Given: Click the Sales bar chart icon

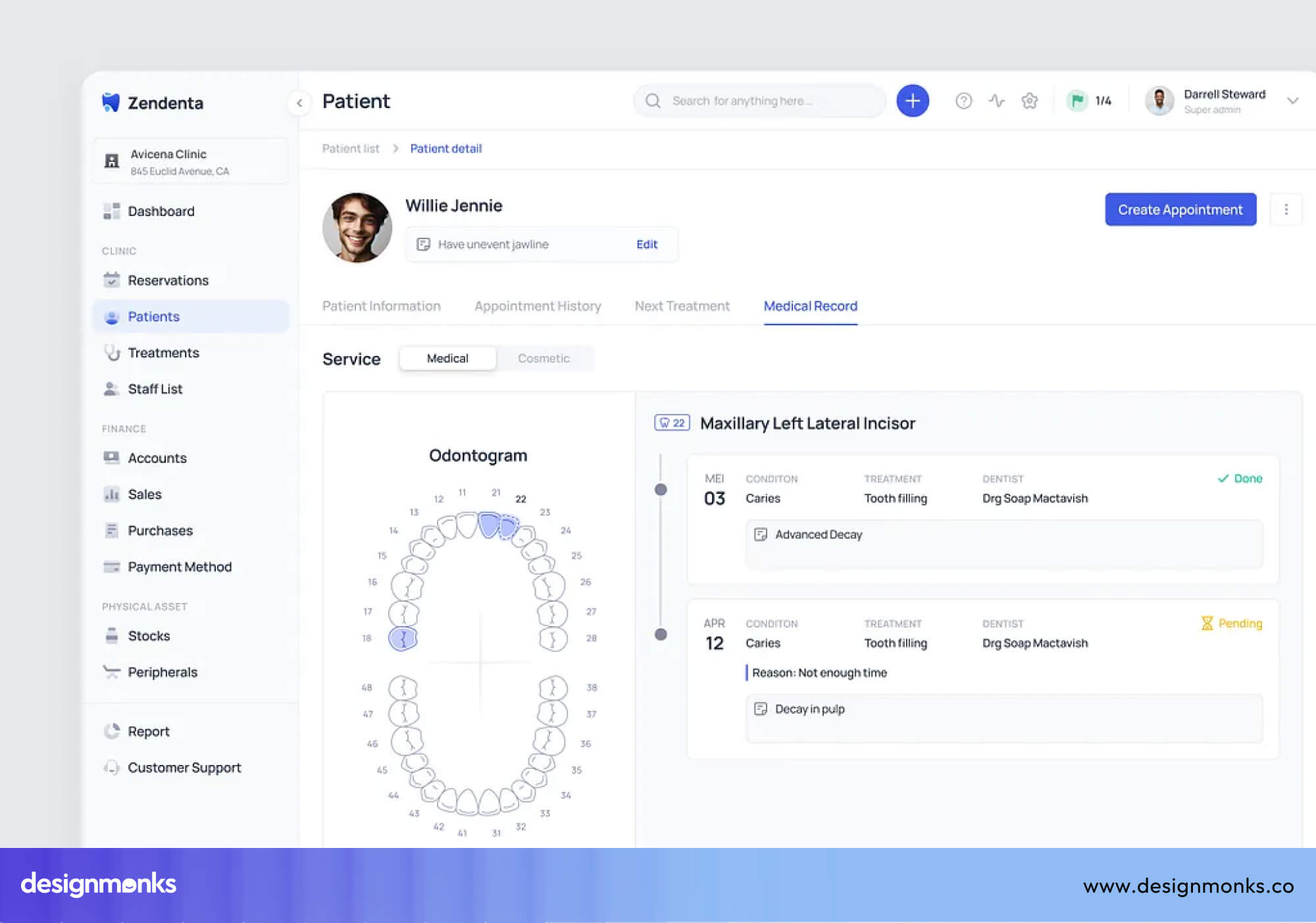Looking at the screenshot, I should tap(112, 494).
